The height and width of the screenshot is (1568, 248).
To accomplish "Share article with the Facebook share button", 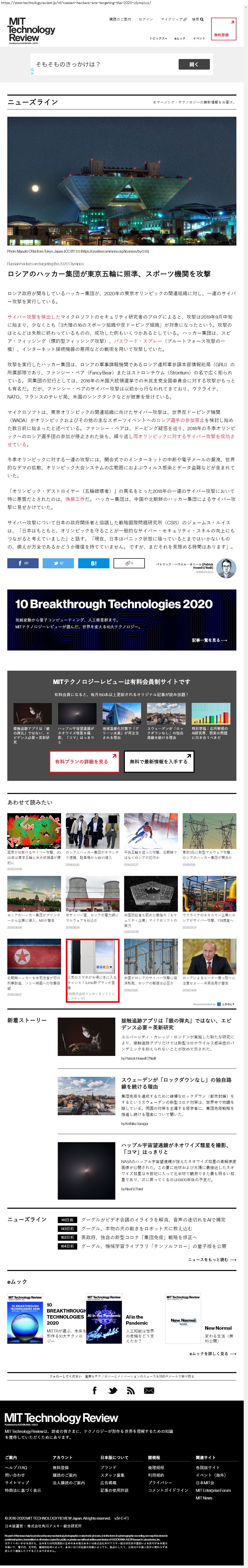I will tap(22, 563).
